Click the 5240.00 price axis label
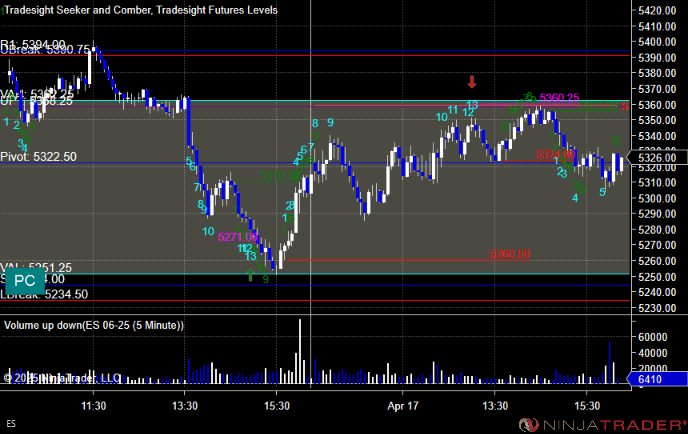Viewport: 688px width, 434px height. [x=657, y=292]
